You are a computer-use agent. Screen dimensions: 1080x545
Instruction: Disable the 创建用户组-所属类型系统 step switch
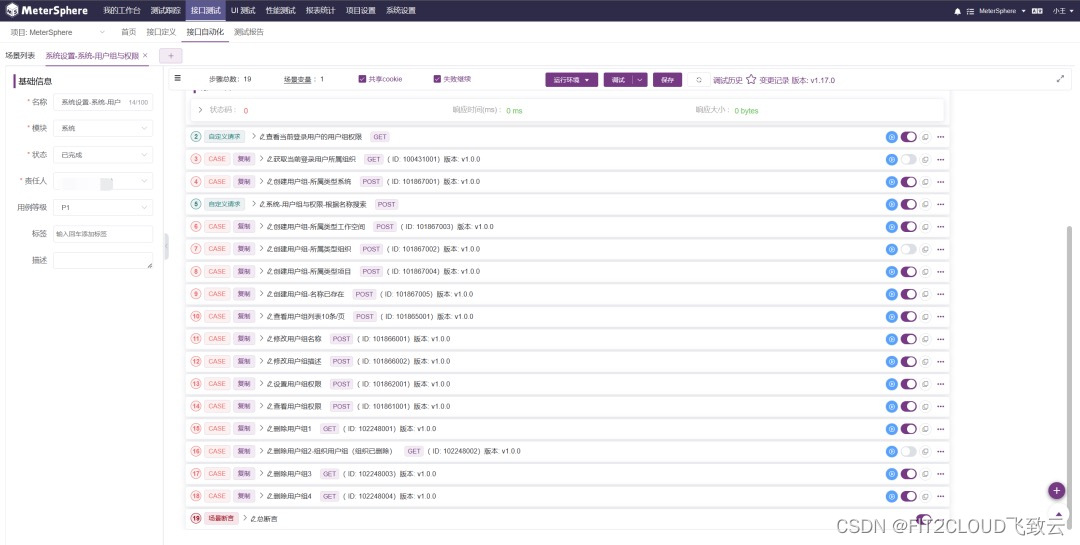[x=908, y=182]
